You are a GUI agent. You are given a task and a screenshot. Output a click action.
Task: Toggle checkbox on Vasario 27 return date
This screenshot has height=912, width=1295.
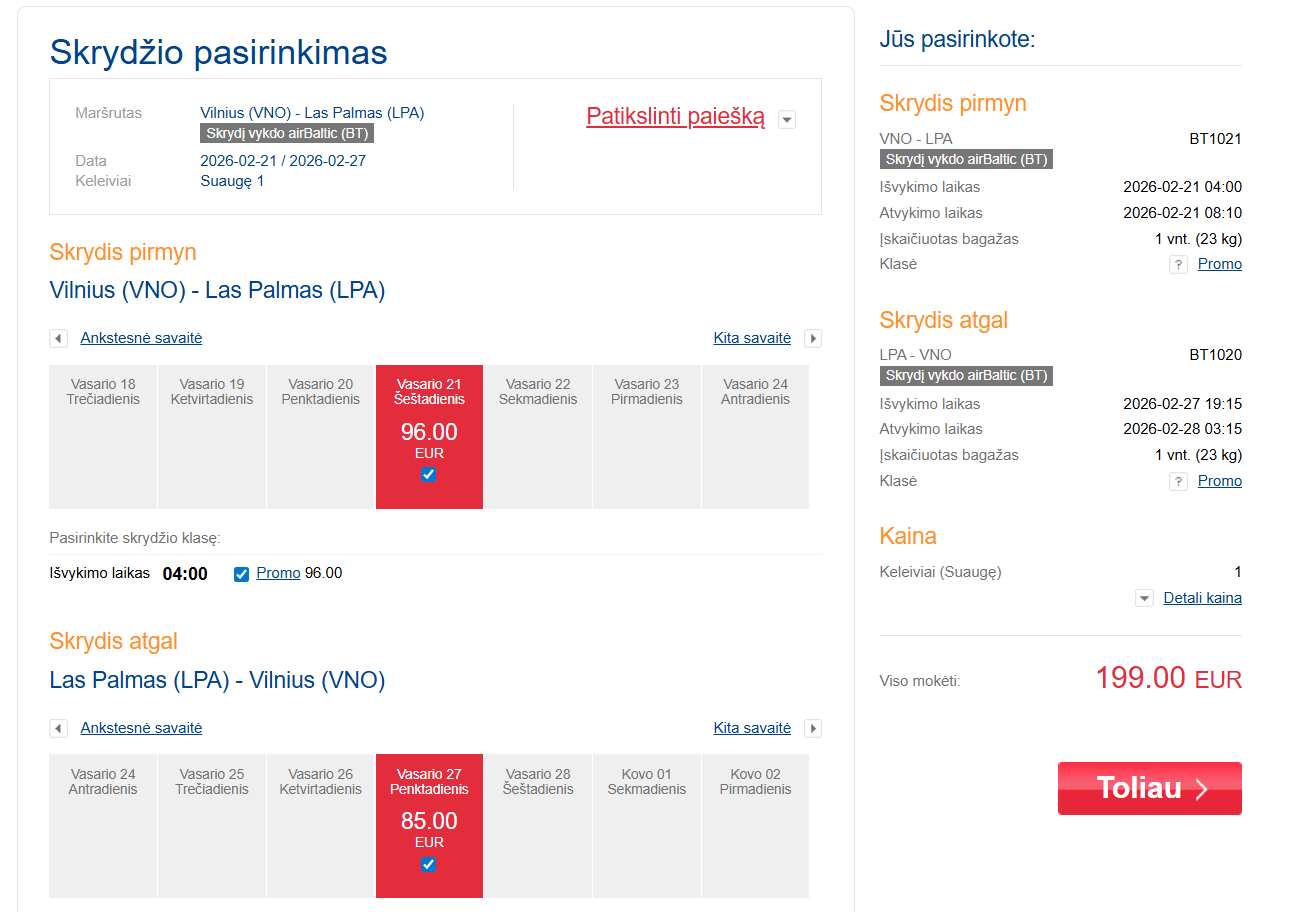(x=429, y=864)
